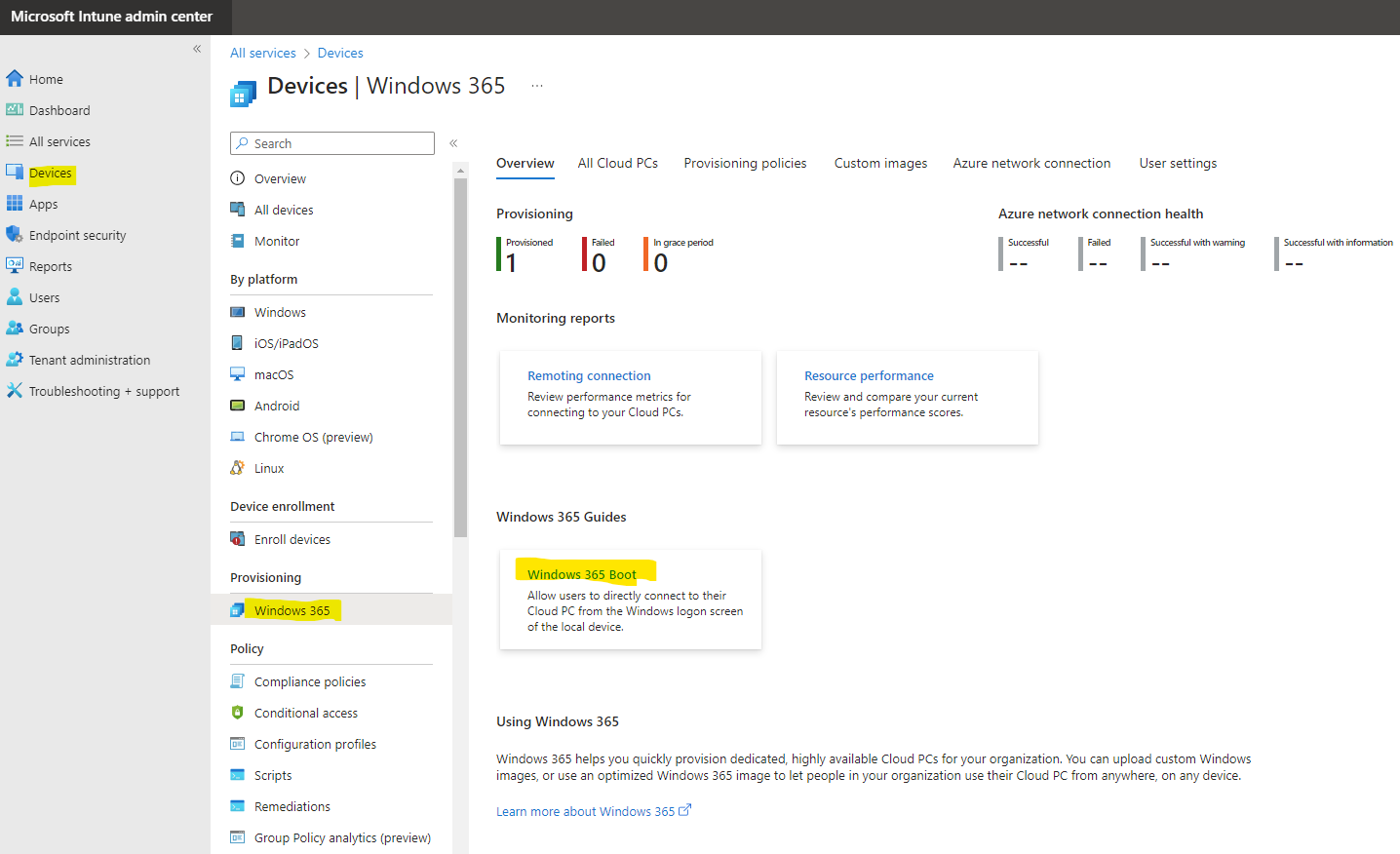
Task: Open the Provisioning policies tab
Action: (x=746, y=163)
